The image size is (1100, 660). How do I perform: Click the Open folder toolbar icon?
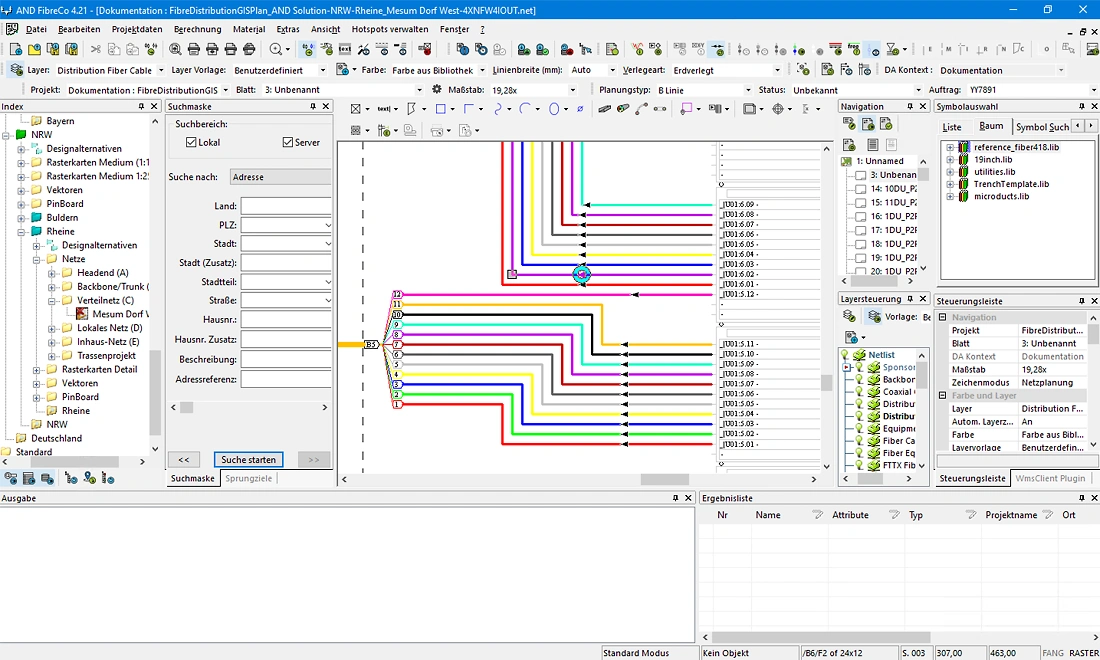pyautogui.click(x=34, y=49)
